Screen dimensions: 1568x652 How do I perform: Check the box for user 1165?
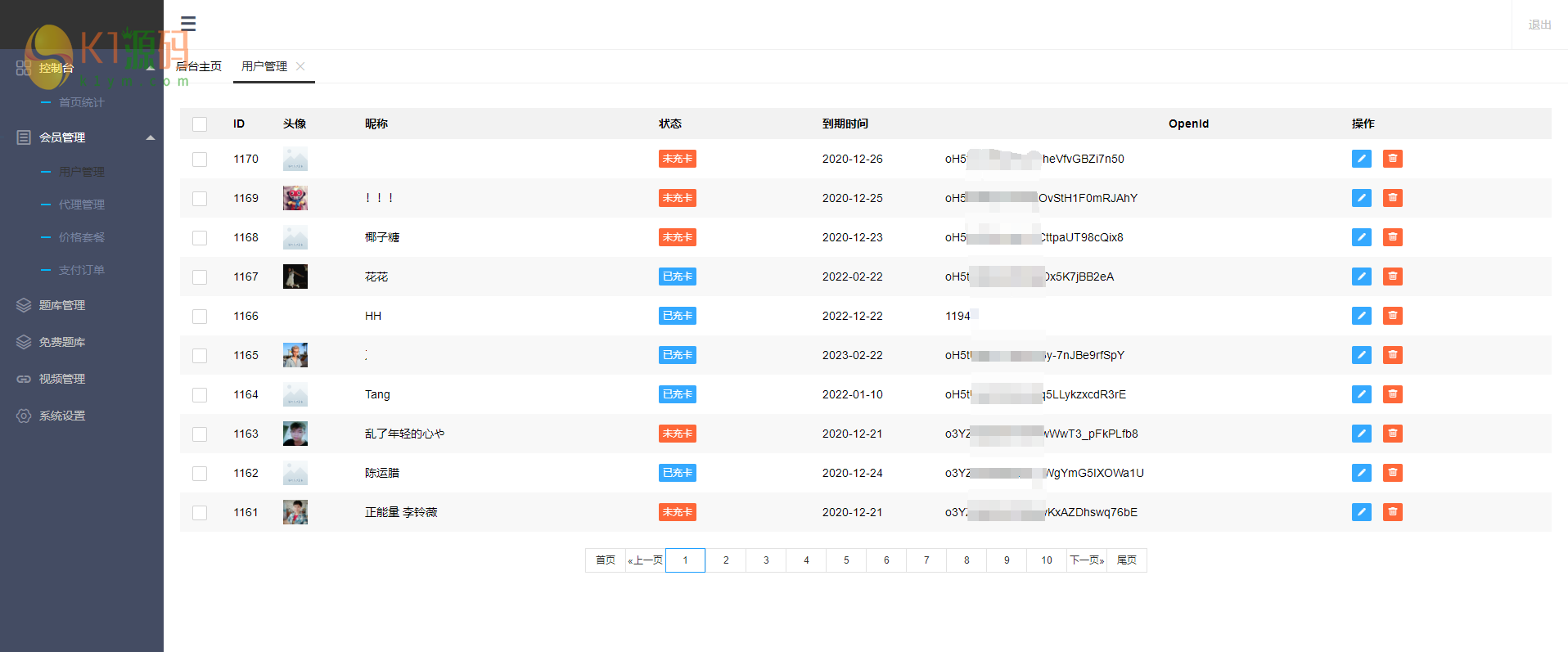point(200,356)
